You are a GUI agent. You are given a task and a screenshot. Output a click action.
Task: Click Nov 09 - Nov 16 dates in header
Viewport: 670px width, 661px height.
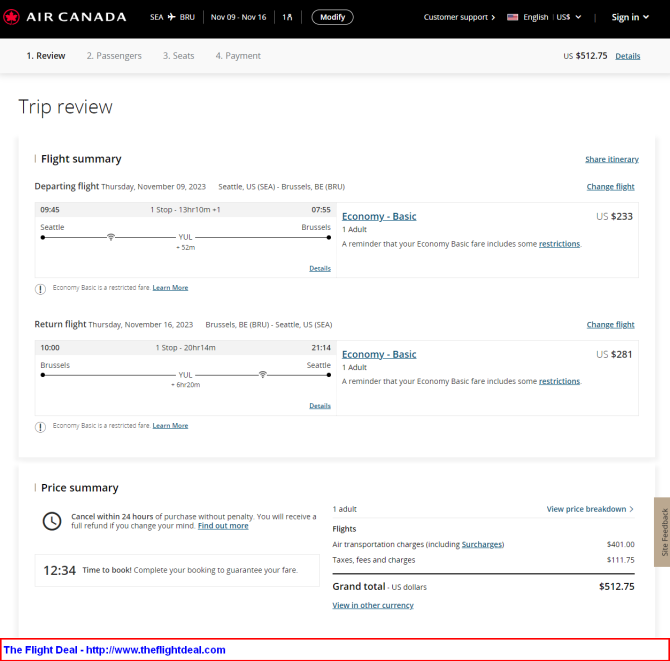pos(238,17)
